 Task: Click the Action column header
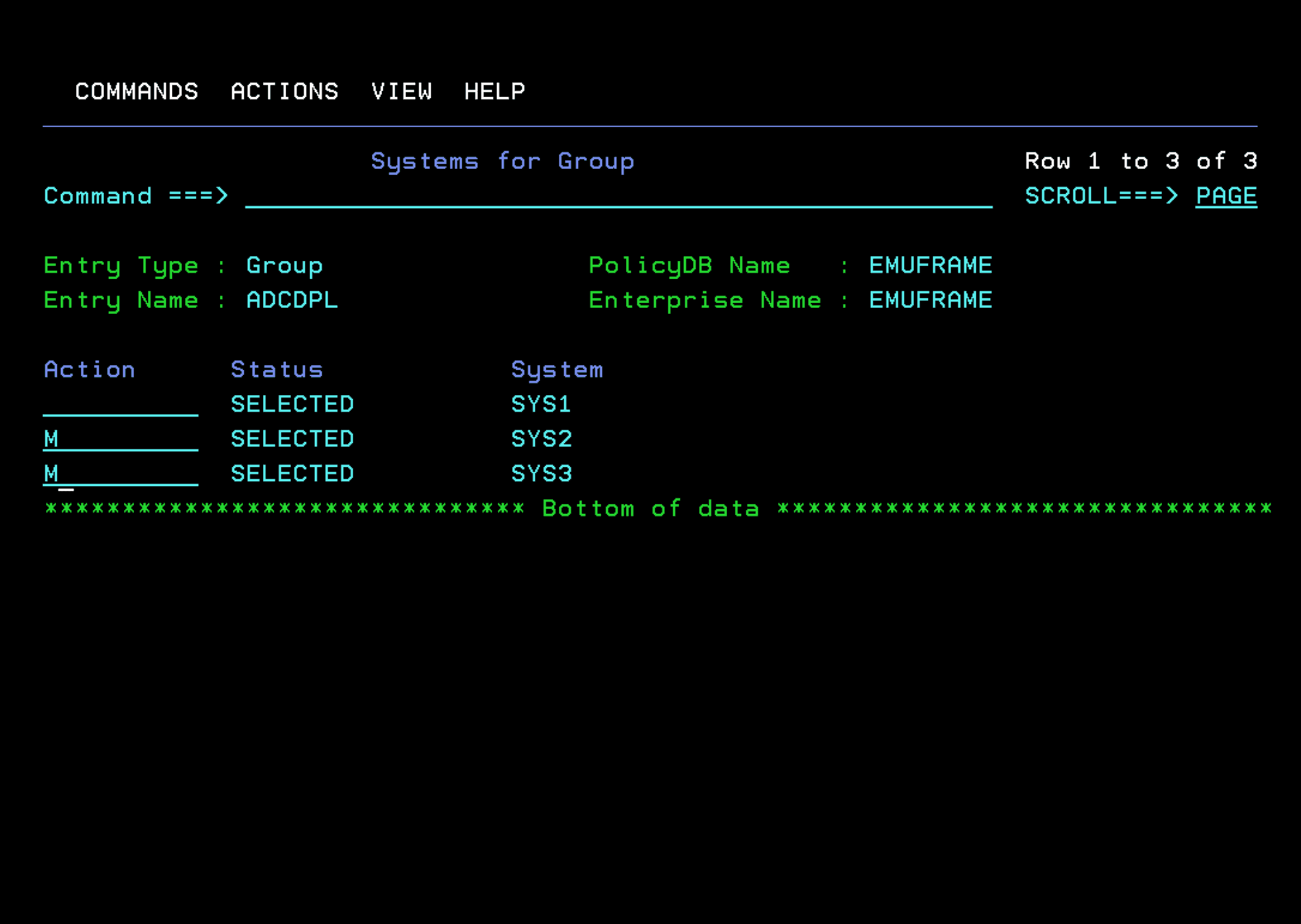[89, 369]
